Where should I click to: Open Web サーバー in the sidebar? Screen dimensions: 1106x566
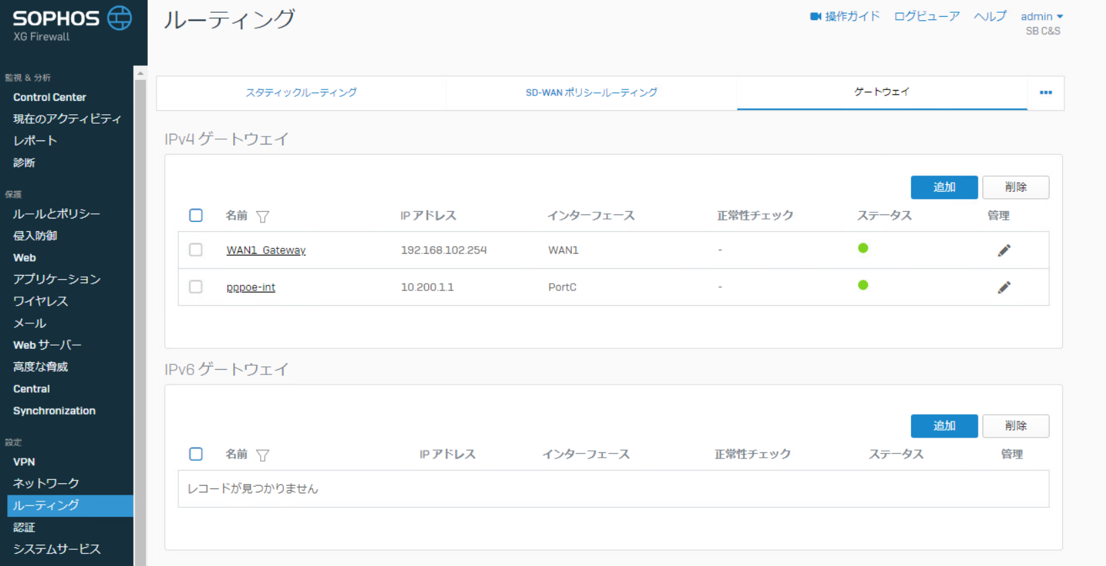47,345
